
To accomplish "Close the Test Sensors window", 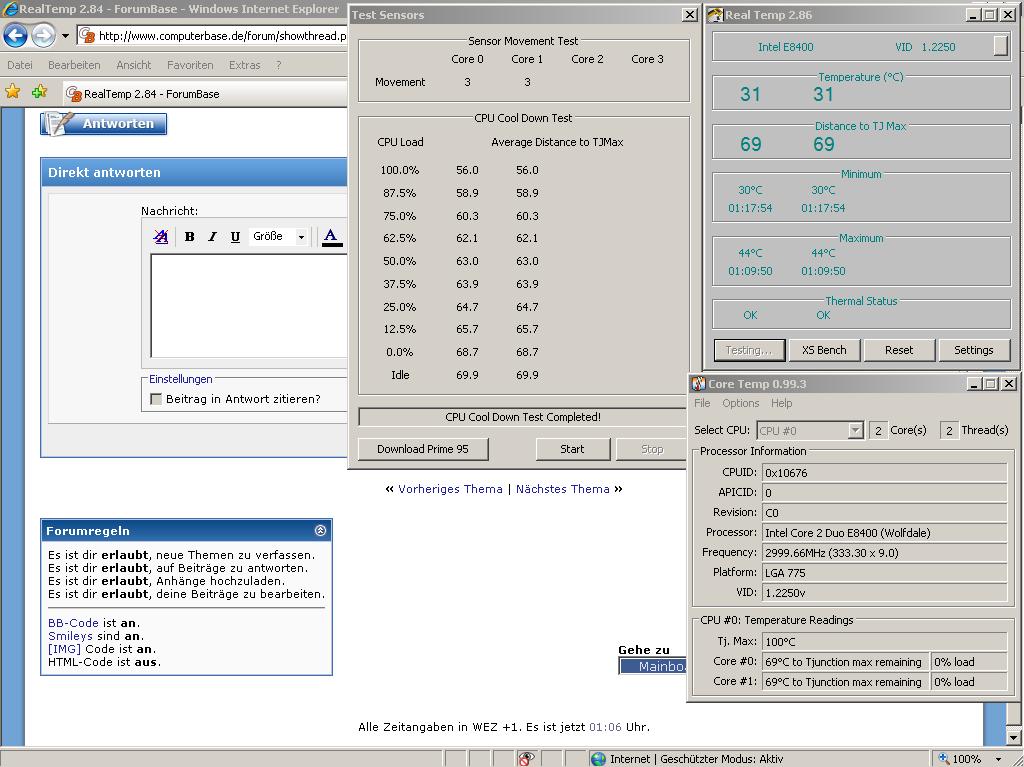I will point(690,14).
